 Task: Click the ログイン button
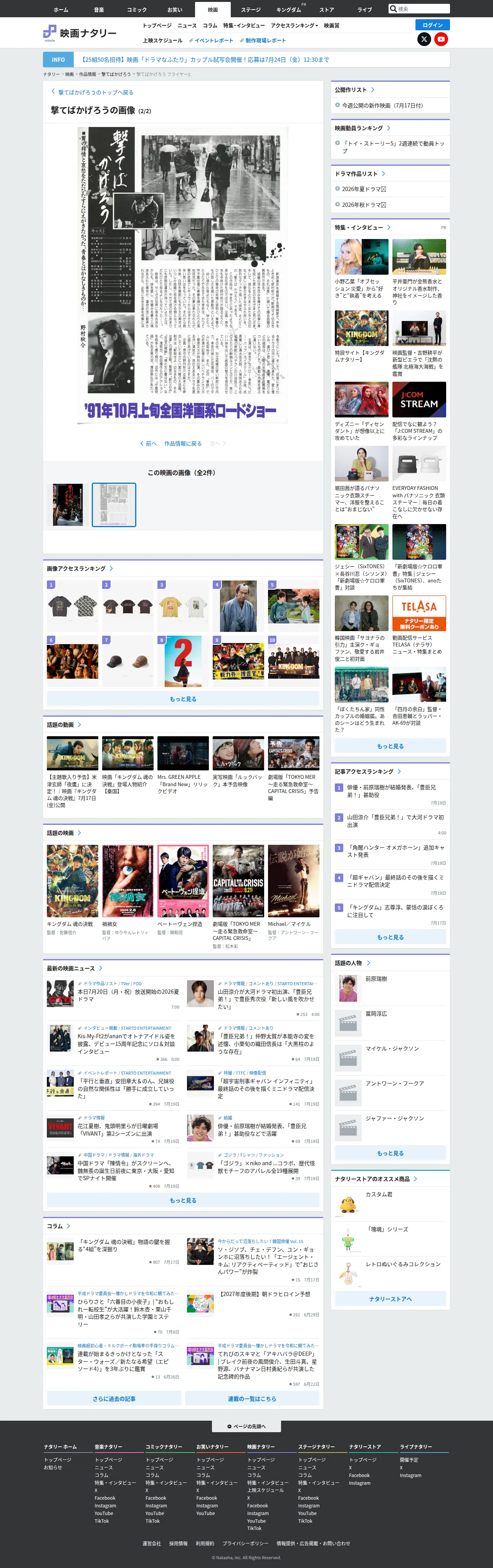coord(433,25)
